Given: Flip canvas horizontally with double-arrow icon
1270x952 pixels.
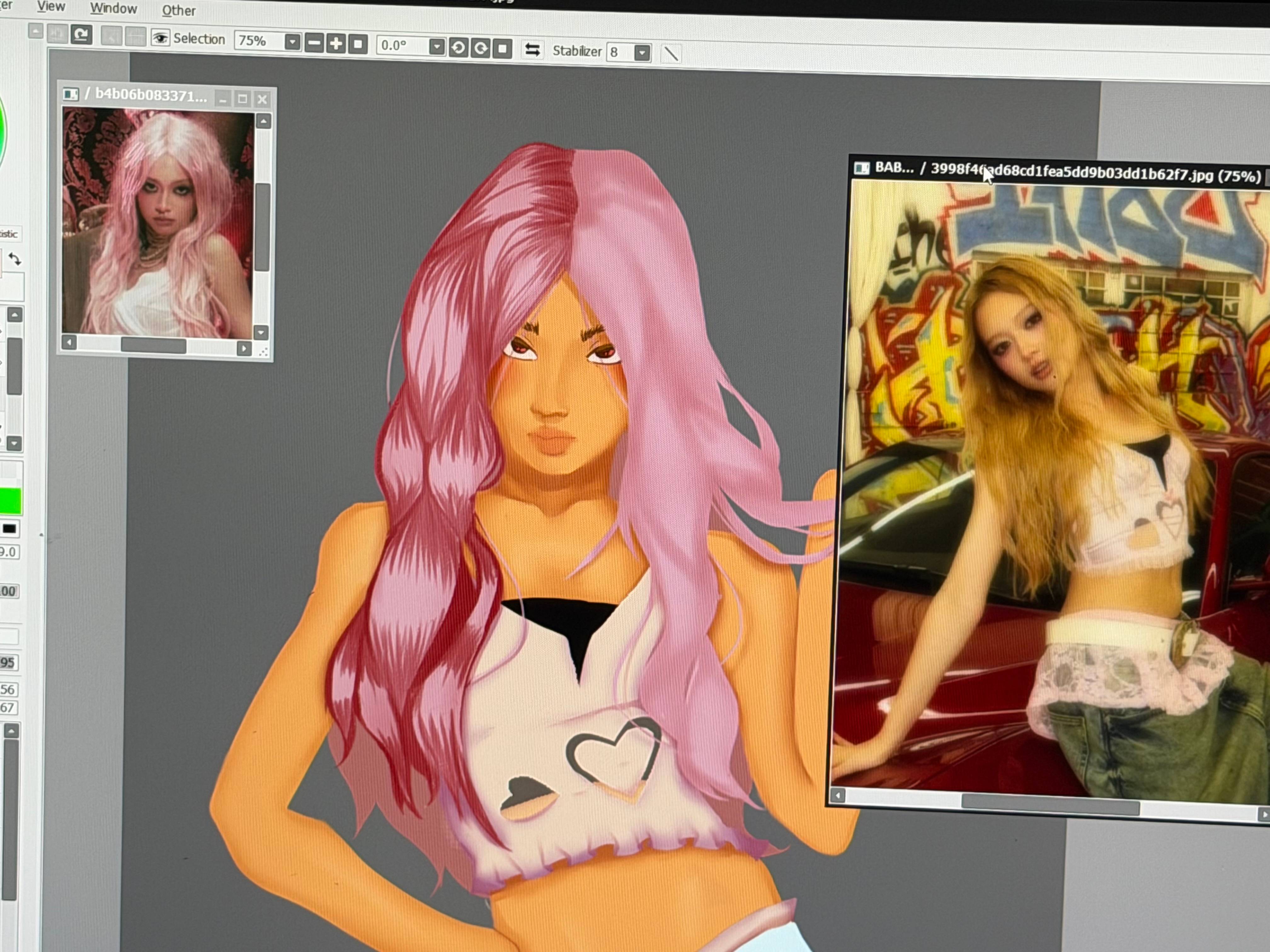Looking at the screenshot, I should point(532,50).
